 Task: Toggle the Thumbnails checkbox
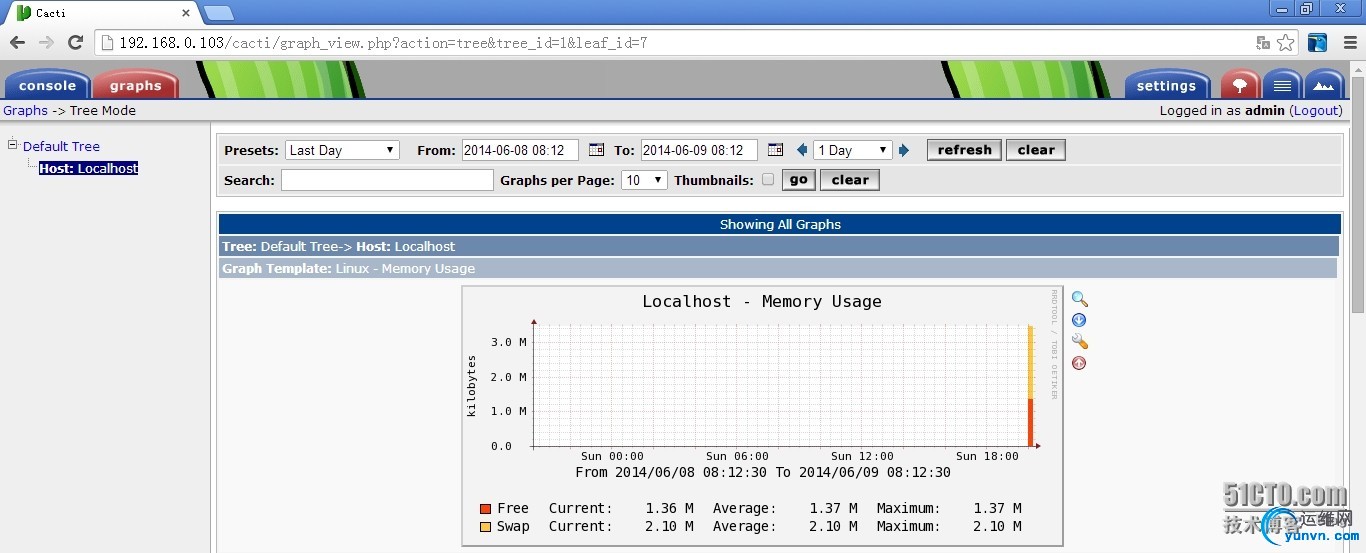point(768,180)
